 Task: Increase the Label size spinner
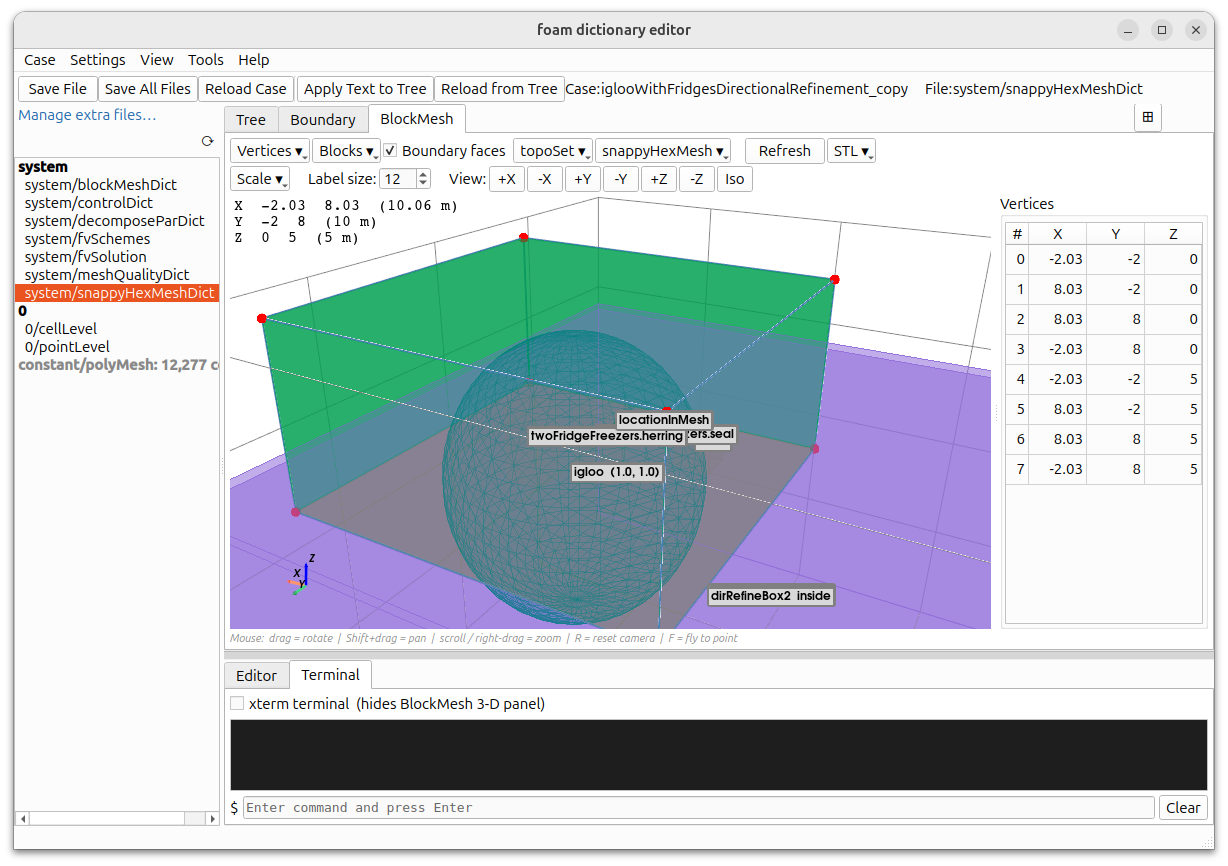coord(423,174)
